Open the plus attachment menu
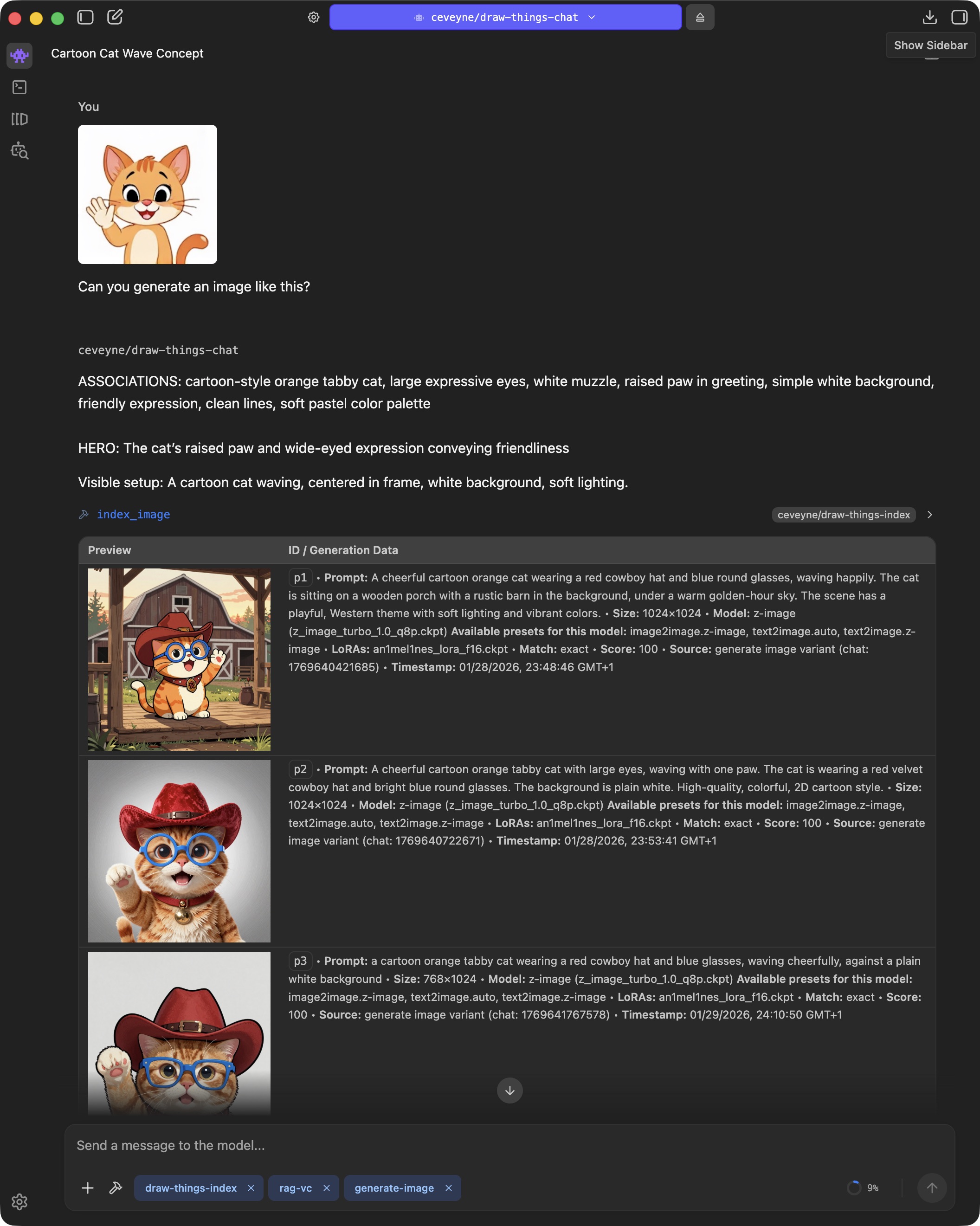Screen dimensions: 980x1226 [88, 1188]
